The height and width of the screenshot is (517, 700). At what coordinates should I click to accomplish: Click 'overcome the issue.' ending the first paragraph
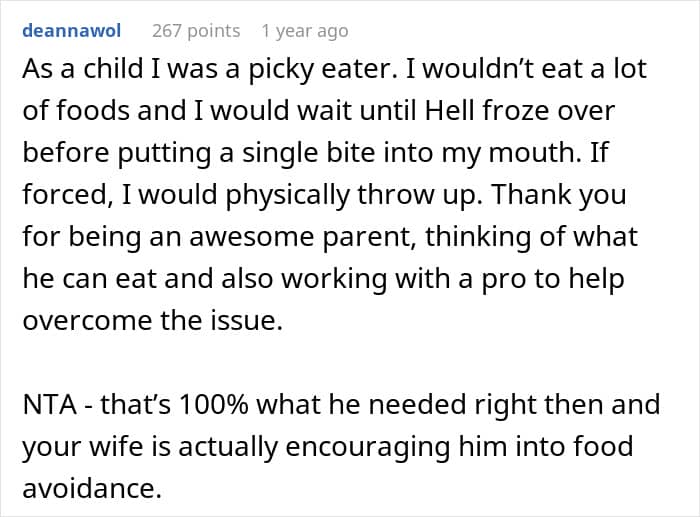[x=153, y=320]
